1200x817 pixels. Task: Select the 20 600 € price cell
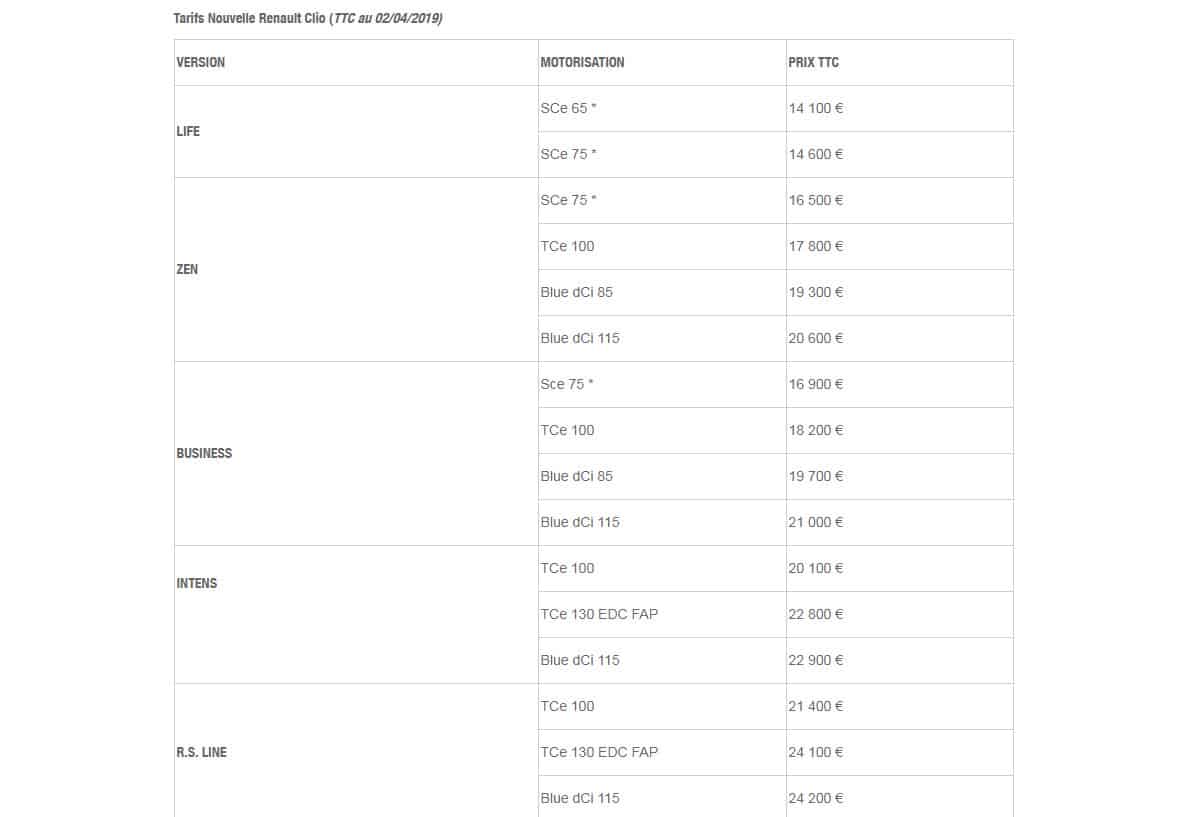[x=899, y=338]
